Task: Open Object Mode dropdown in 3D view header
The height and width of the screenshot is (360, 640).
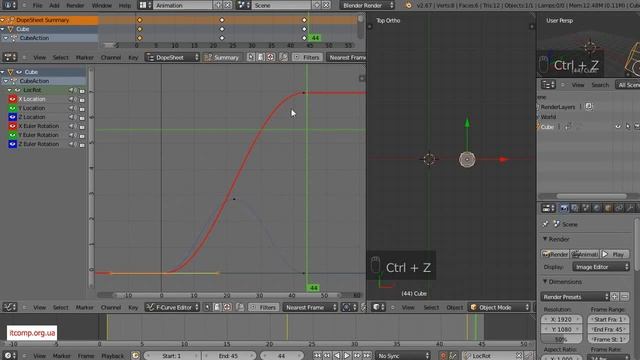Action: 500,307
